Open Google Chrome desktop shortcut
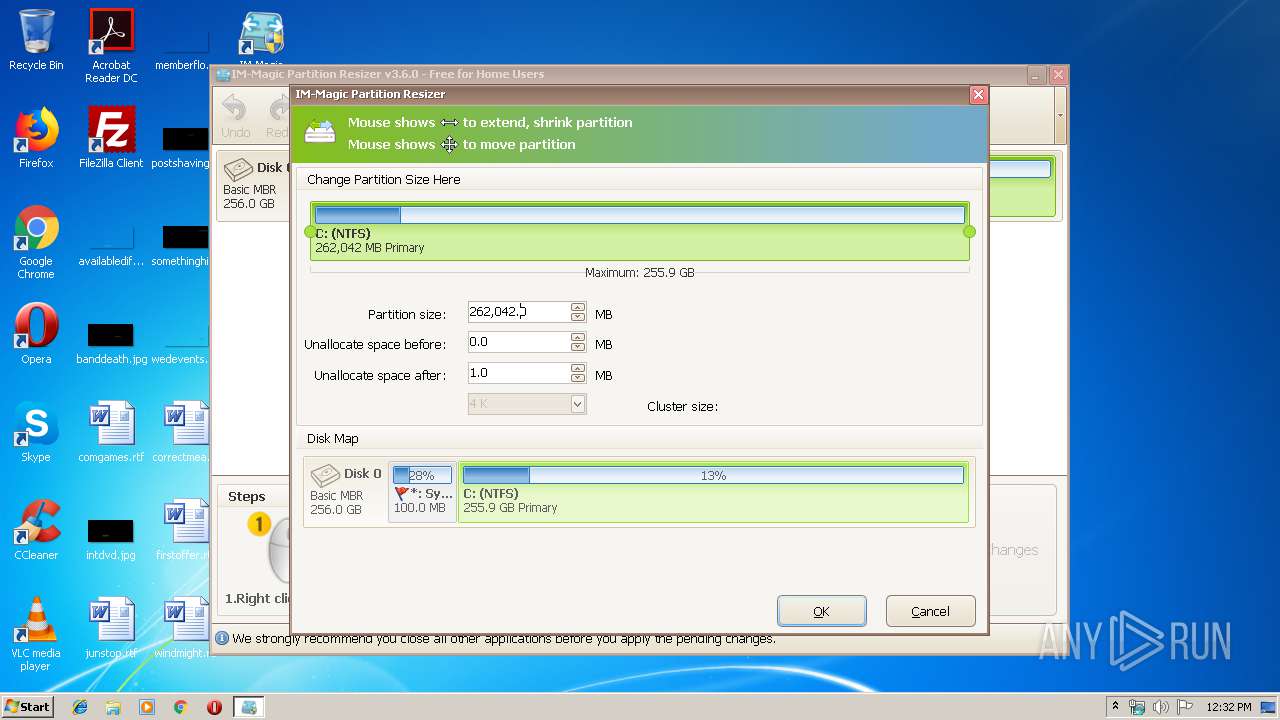This screenshot has height=720, width=1280. click(36, 243)
